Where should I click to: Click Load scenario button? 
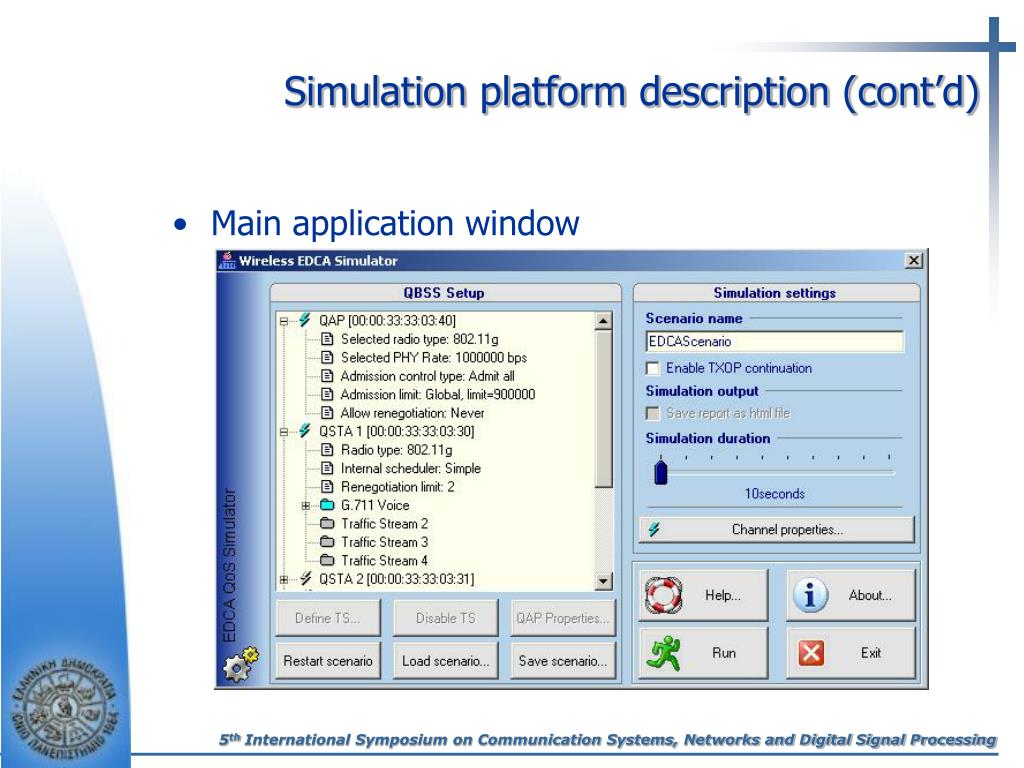point(445,661)
